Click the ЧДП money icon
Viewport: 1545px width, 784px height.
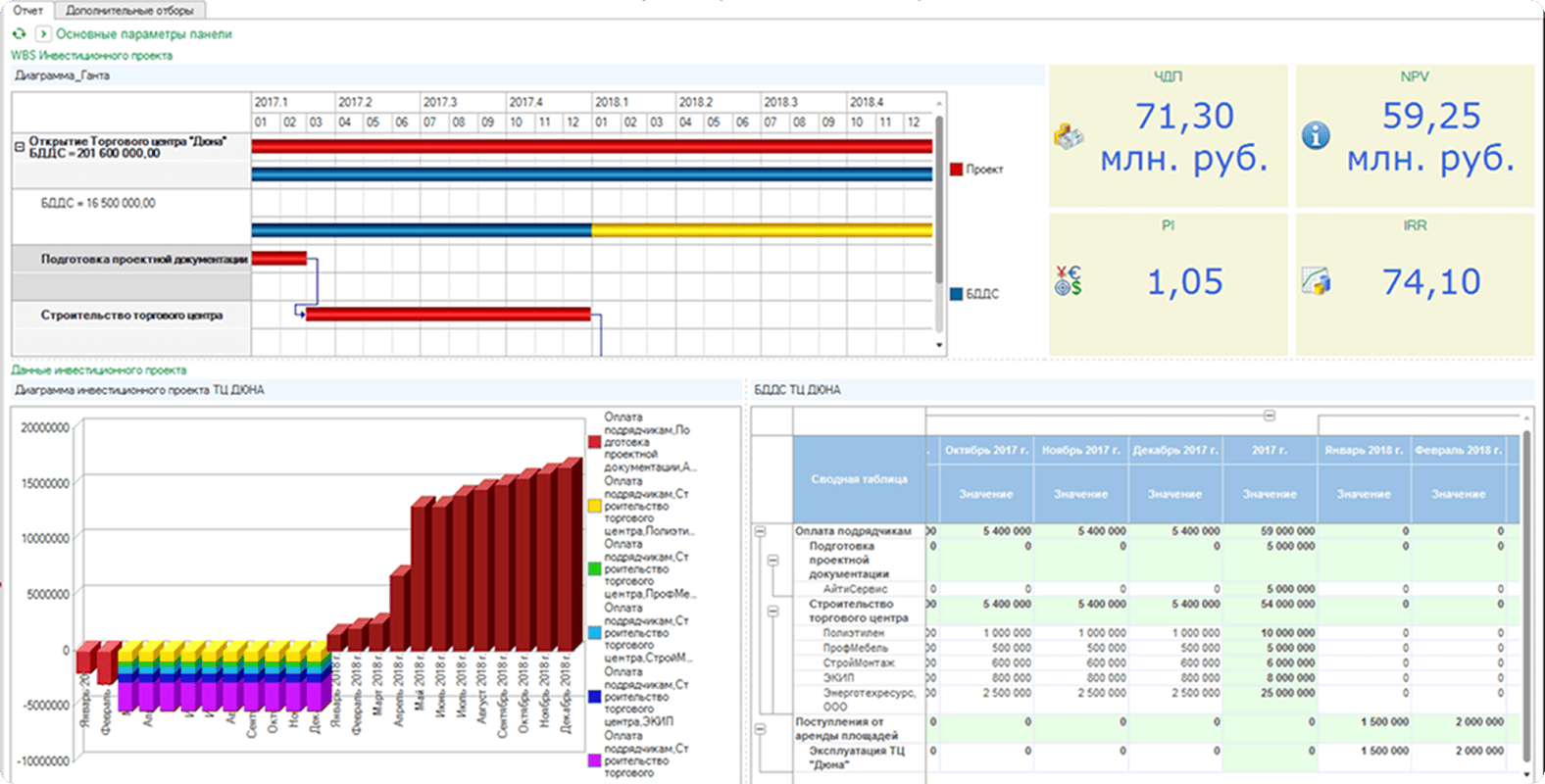coord(1069,136)
